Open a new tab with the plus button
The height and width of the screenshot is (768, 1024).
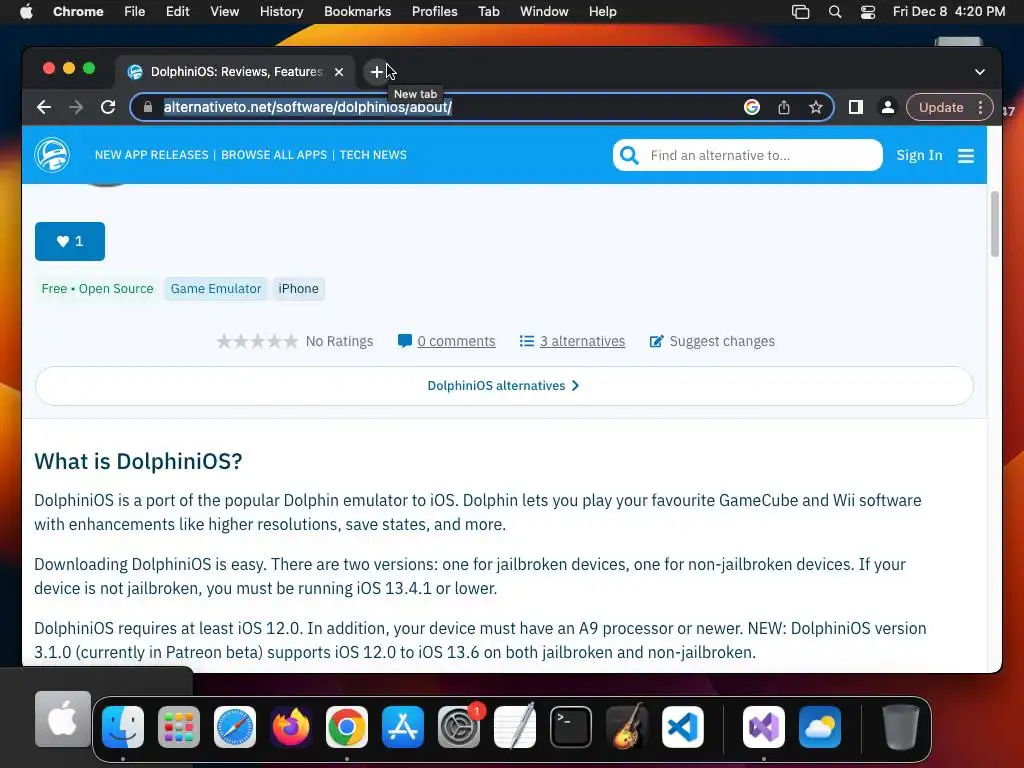tap(377, 72)
